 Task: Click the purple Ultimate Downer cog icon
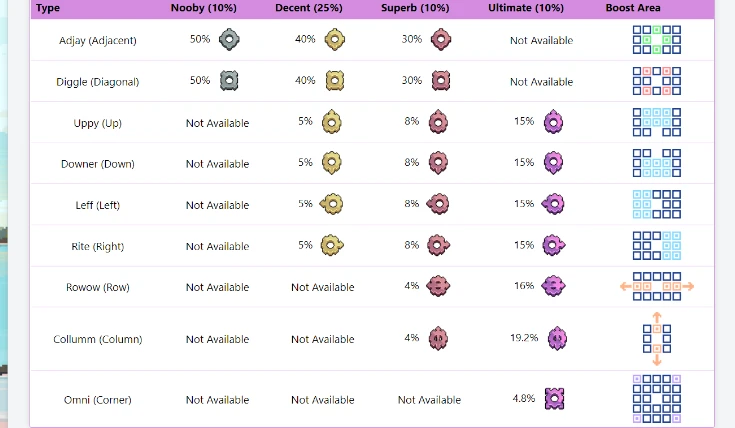[x=553, y=163]
